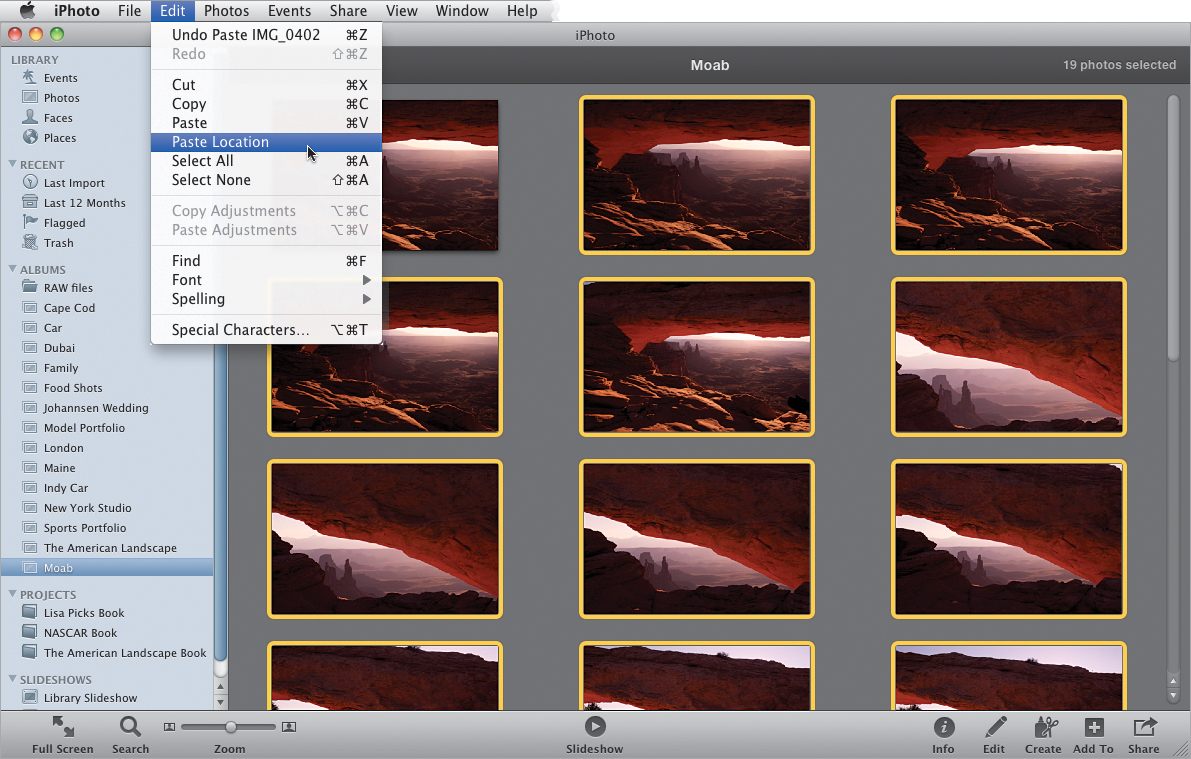Click the Flagged flag icon
Screen dimensions: 1191x759
pos(30,222)
